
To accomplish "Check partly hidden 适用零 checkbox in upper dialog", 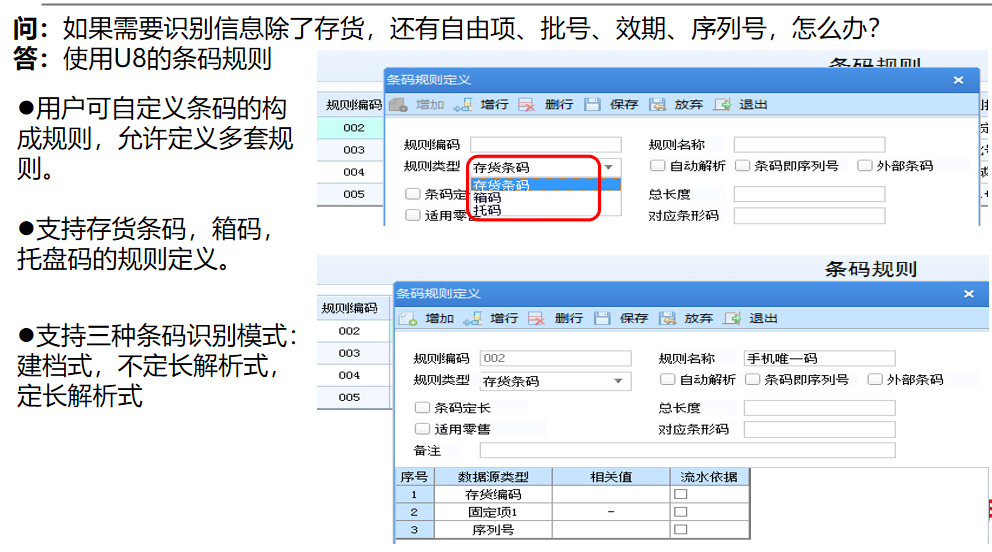I will click(x=412, y=215).
